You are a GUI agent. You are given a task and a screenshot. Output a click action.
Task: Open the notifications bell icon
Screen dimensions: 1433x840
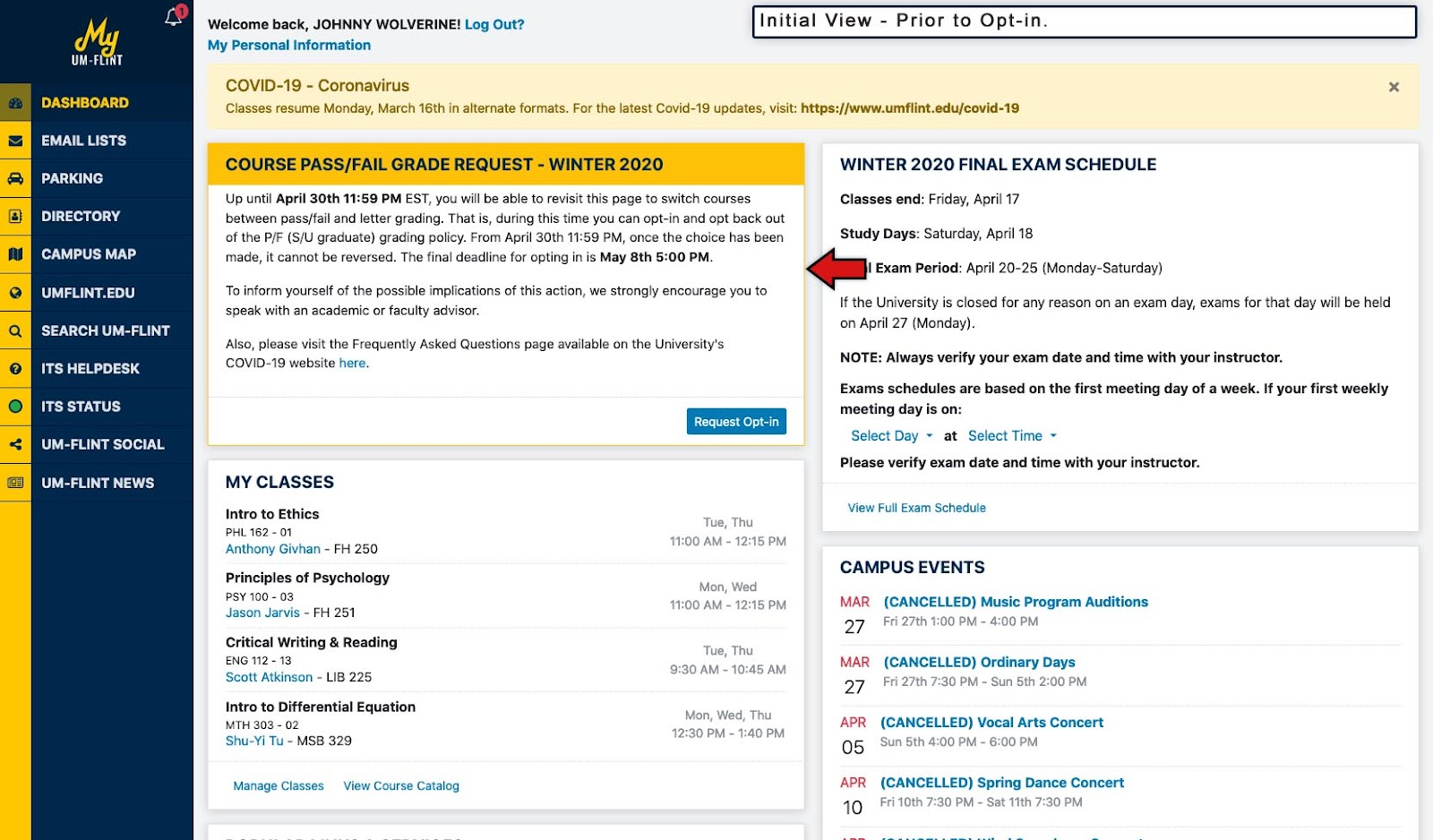click(175, 17)
